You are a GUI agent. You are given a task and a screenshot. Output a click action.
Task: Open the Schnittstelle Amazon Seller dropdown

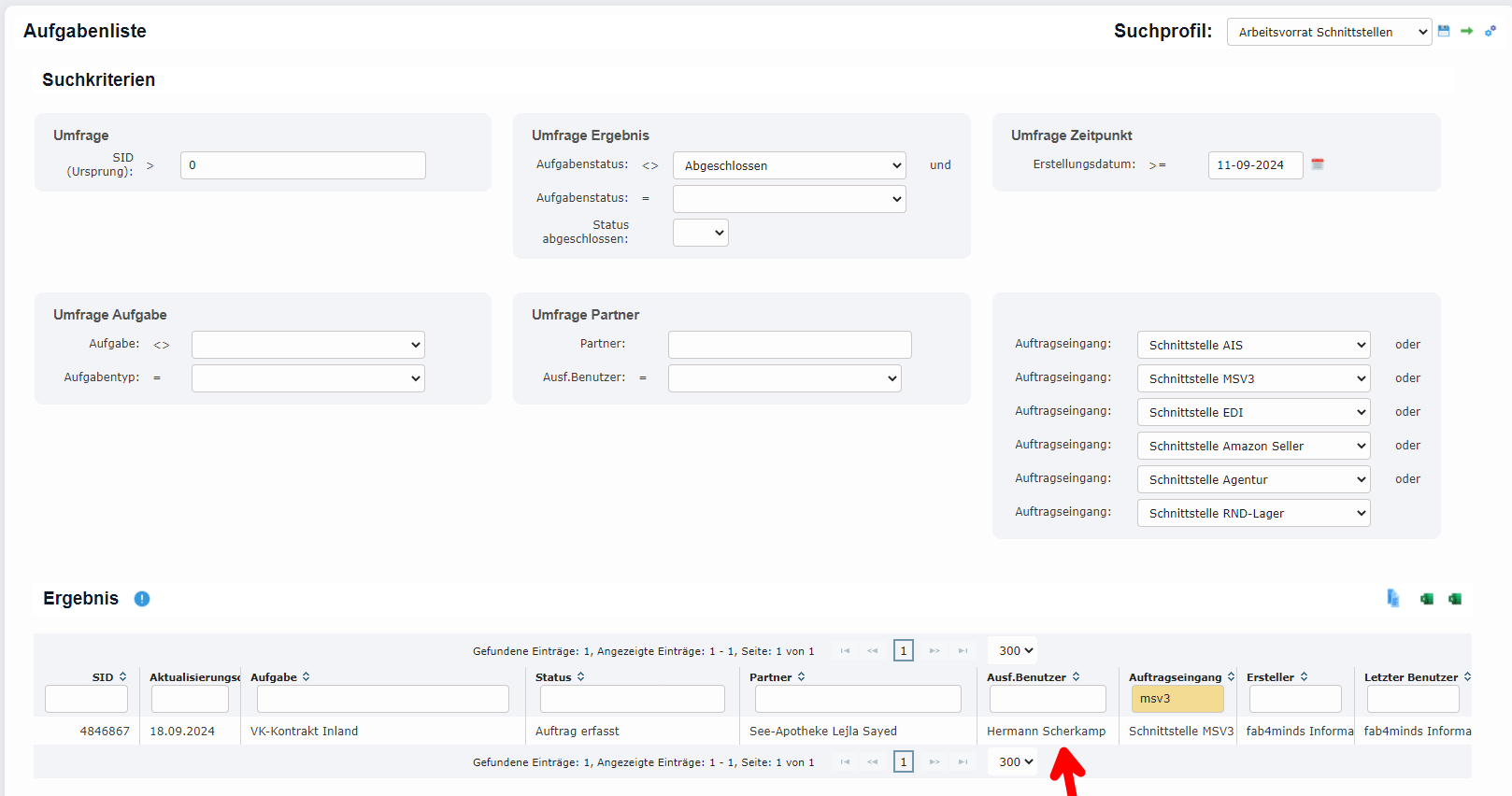[1252, 446]
